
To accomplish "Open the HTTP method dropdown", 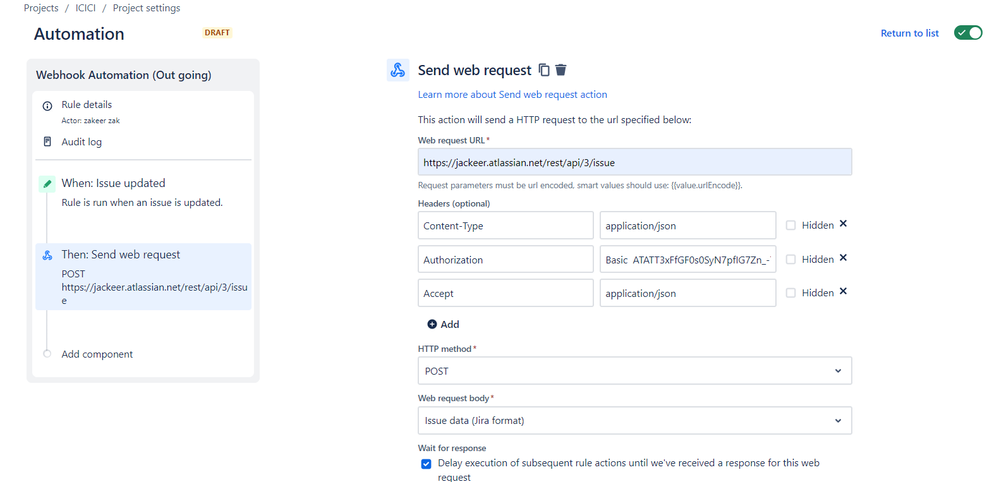I will click(635, 371).
